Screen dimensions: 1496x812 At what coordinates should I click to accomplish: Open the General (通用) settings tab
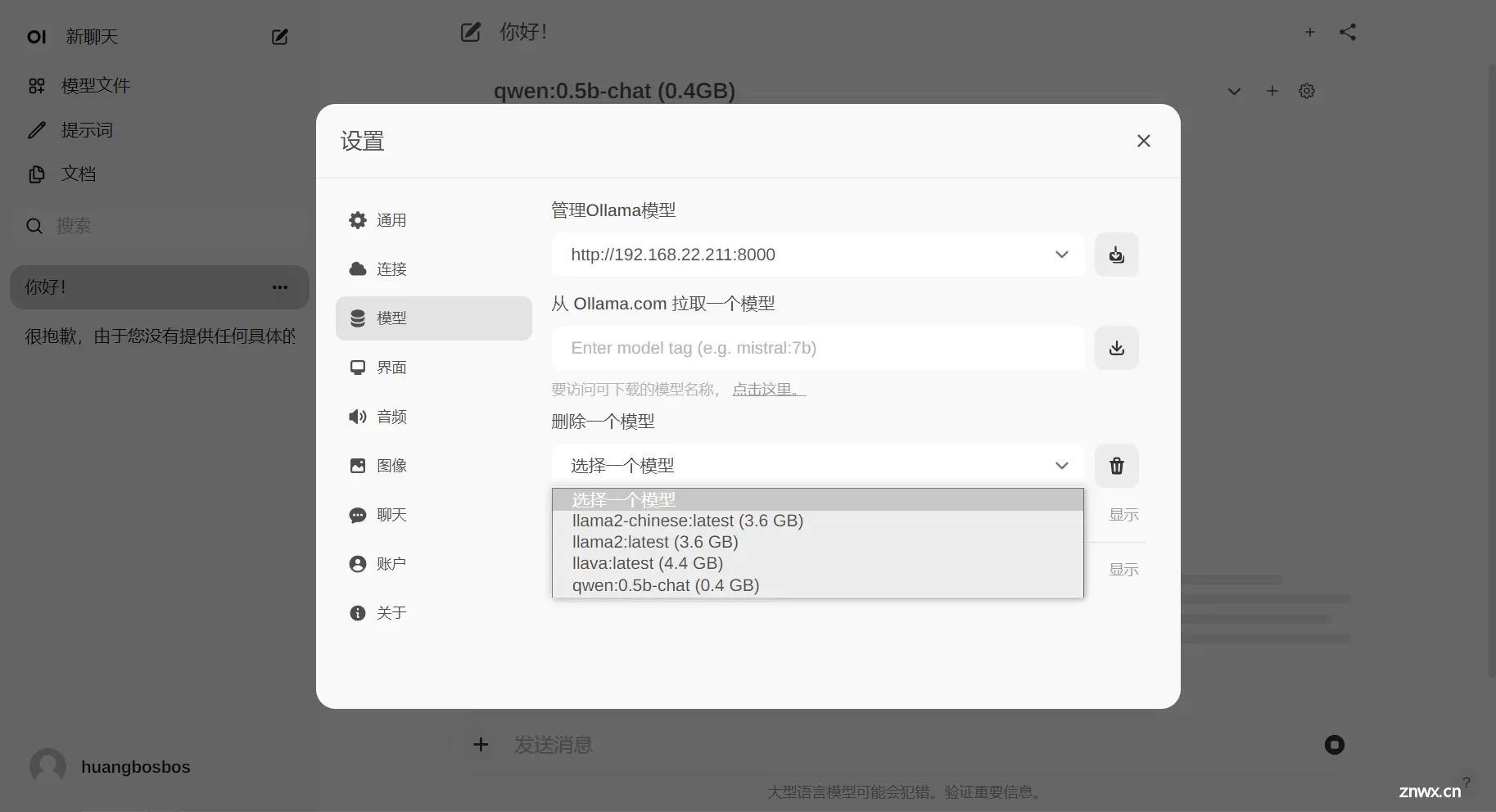[434, 220]
